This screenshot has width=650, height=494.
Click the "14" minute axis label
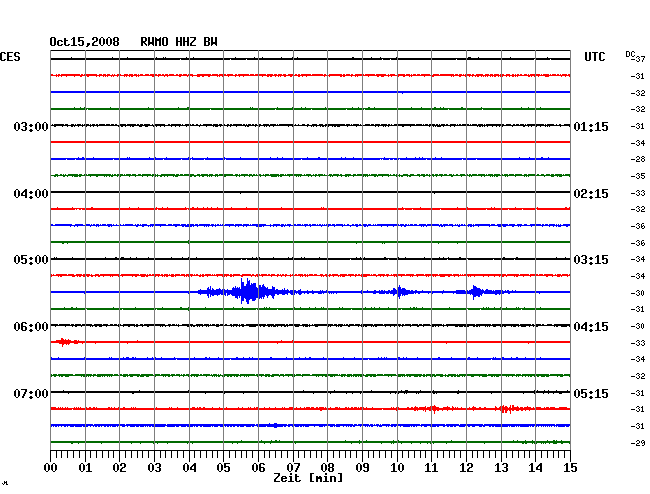pos(535,468)
